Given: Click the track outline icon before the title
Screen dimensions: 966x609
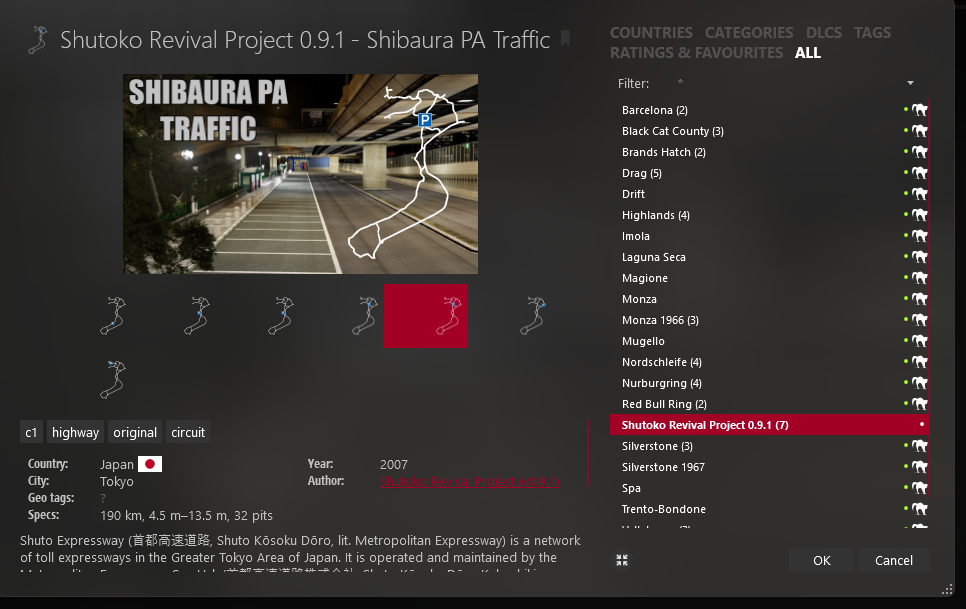Looking at the screenshot, I should click(x=38, y=40).
